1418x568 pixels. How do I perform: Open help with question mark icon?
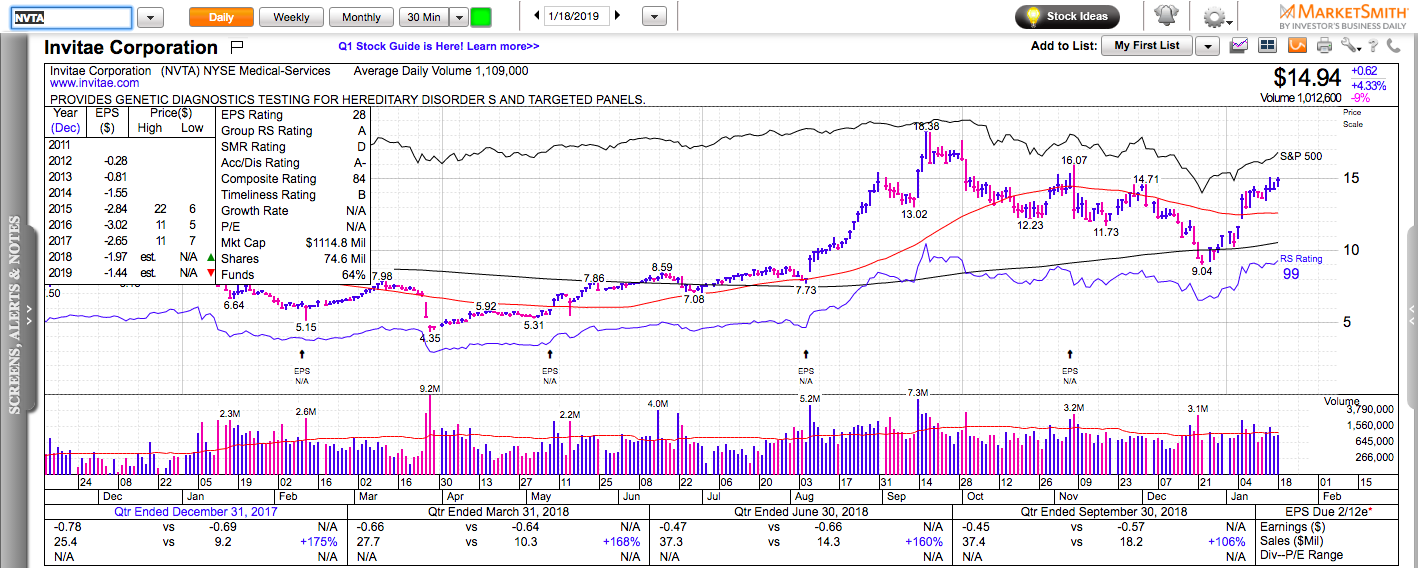[1374, 45]
